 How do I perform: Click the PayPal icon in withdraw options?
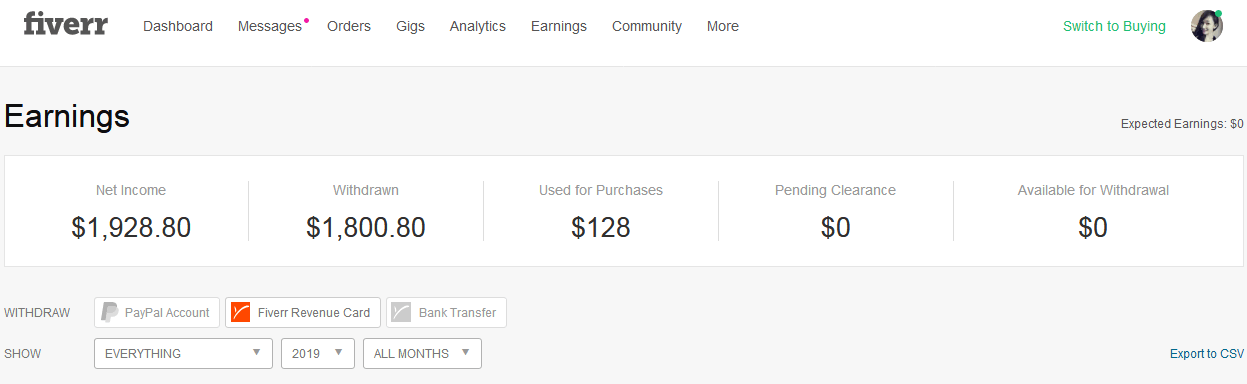110,312
